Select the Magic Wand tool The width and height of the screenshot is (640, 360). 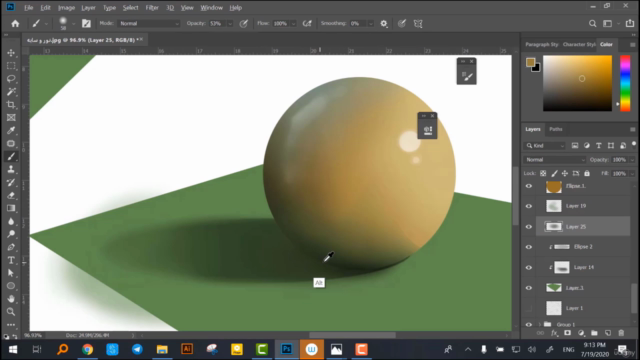pyautogui.click(x=11, y=91)
